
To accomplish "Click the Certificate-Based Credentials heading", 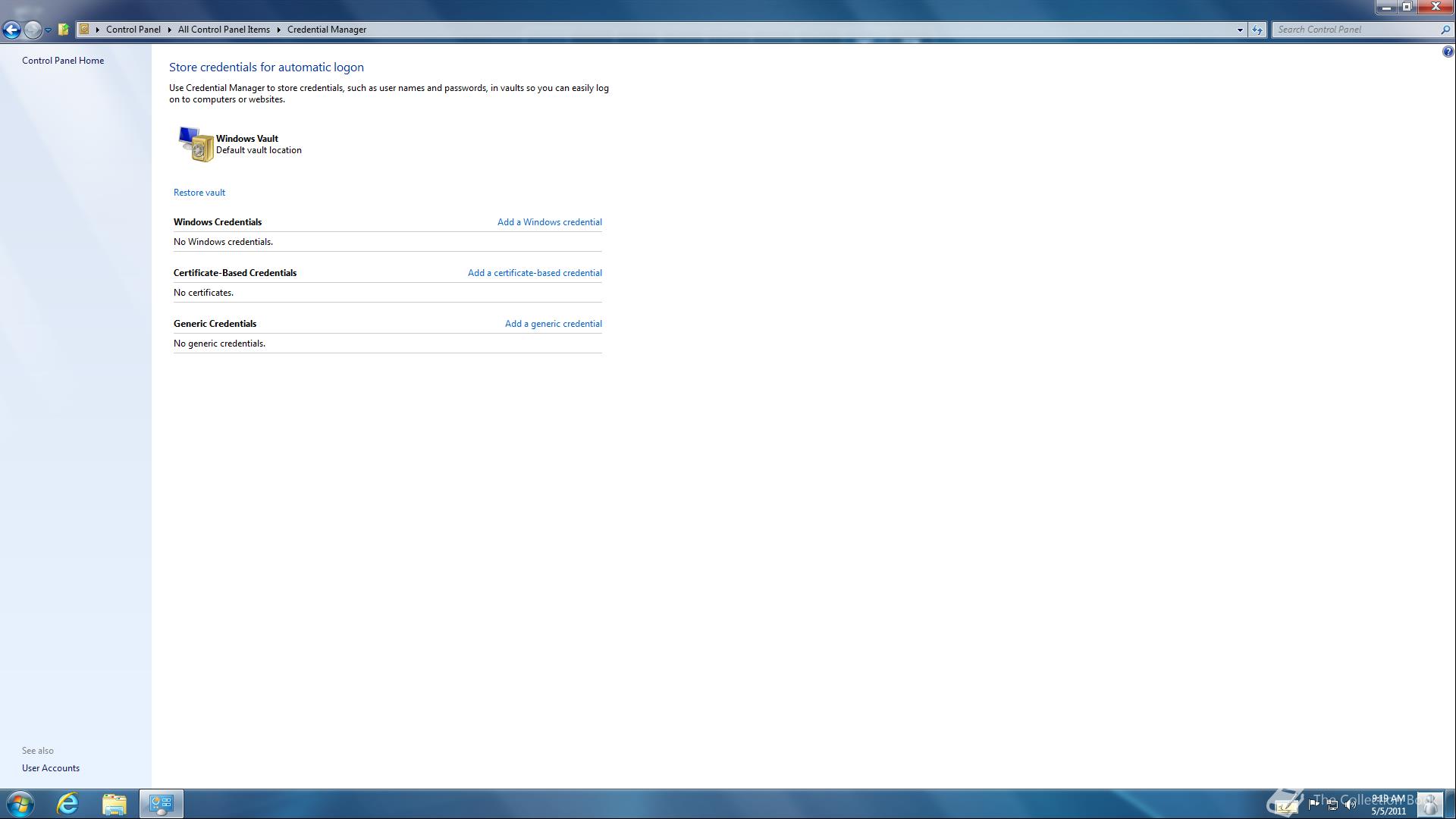I will (x=235, y=273).
